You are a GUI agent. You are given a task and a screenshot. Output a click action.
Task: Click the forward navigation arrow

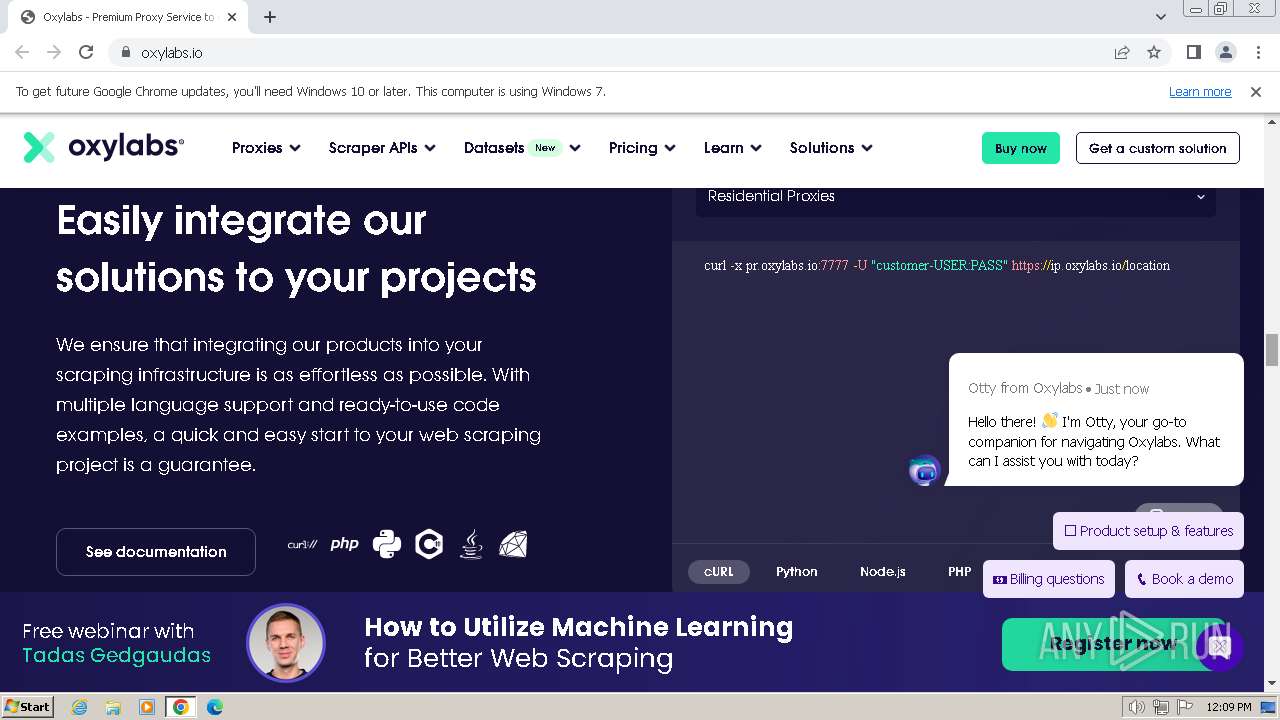(x=54, y=52)
